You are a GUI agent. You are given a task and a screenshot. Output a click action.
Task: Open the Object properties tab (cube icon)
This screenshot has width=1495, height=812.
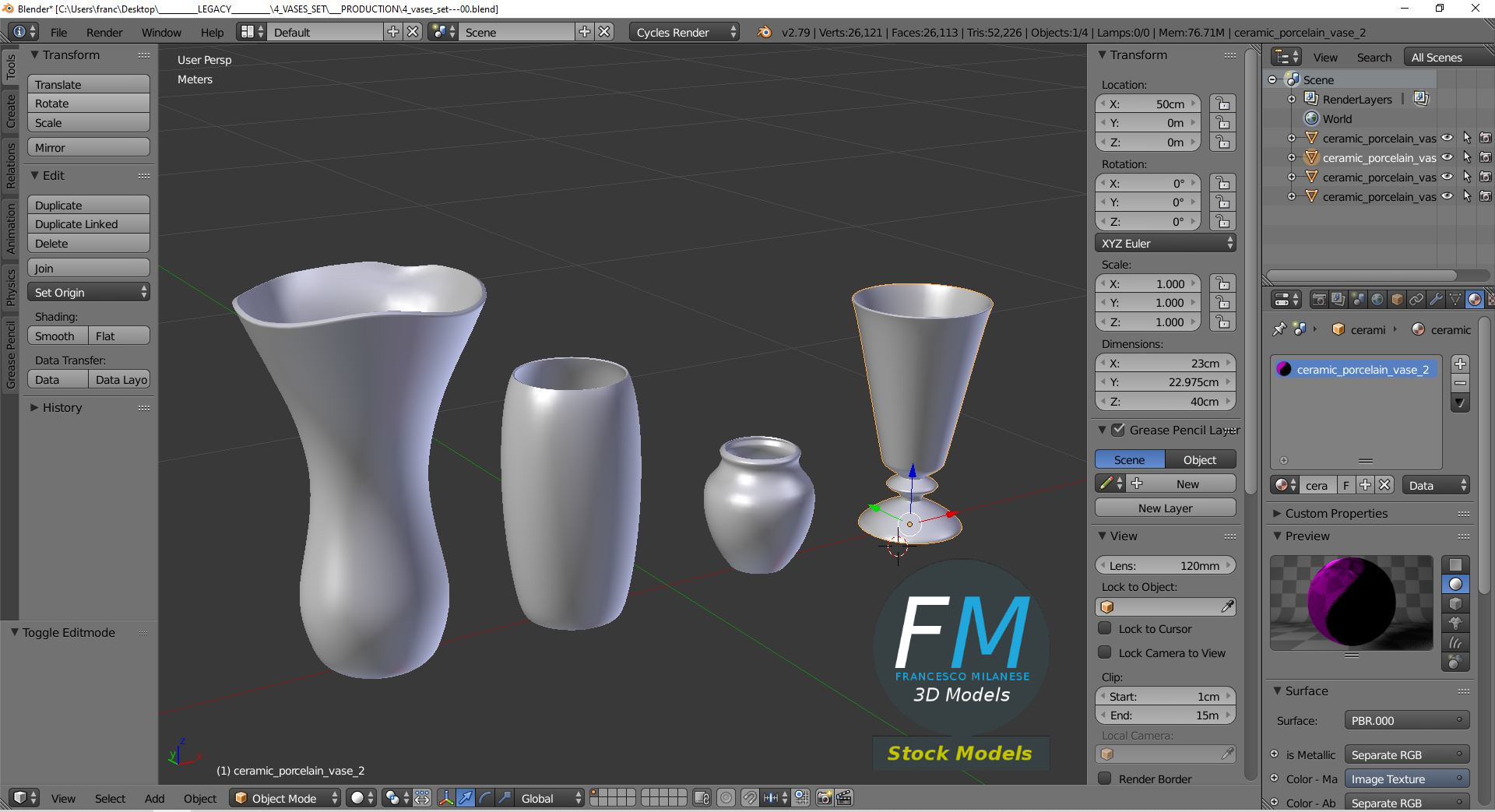(x=1396, y=299)
